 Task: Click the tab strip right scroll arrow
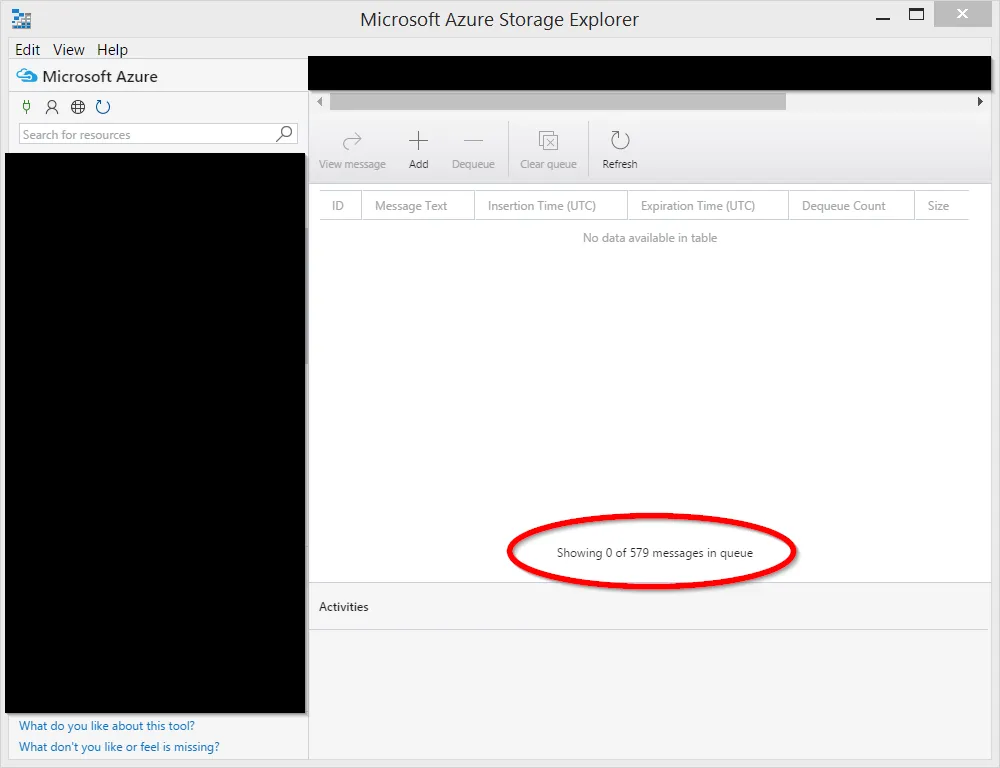980,101
